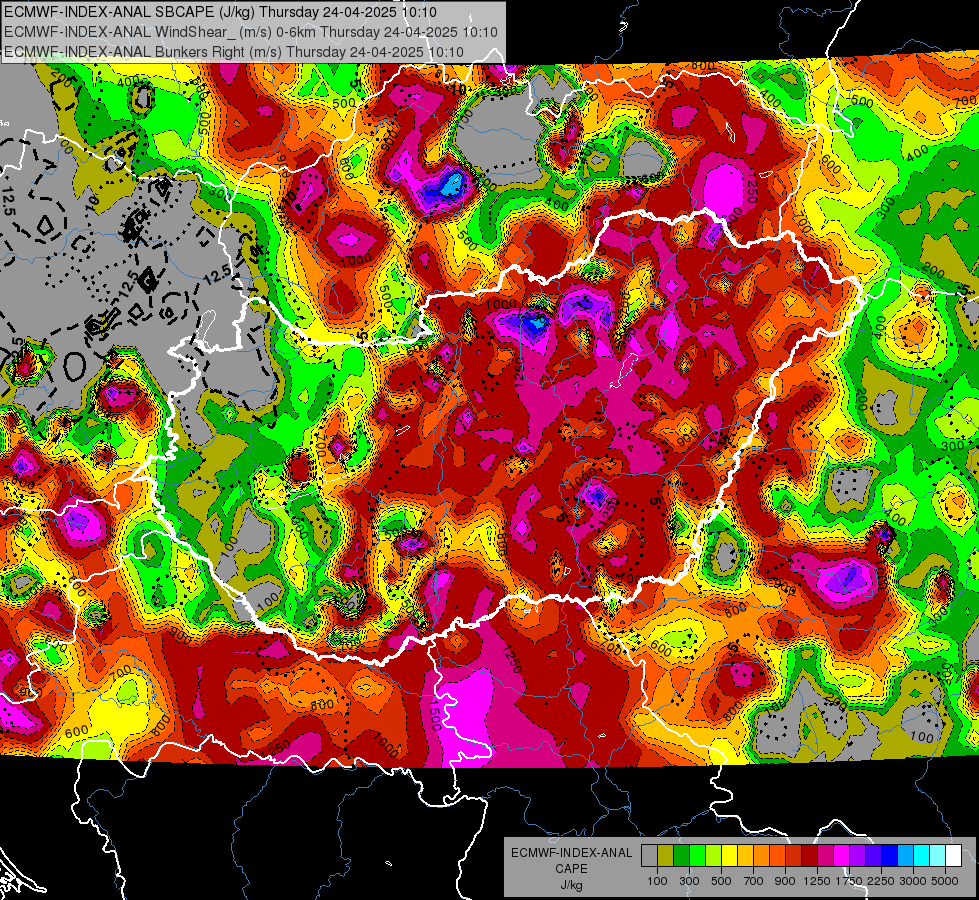Click the J/kg unit in the legend
This screenshot has width=979, height=900.
click(571, 885)
